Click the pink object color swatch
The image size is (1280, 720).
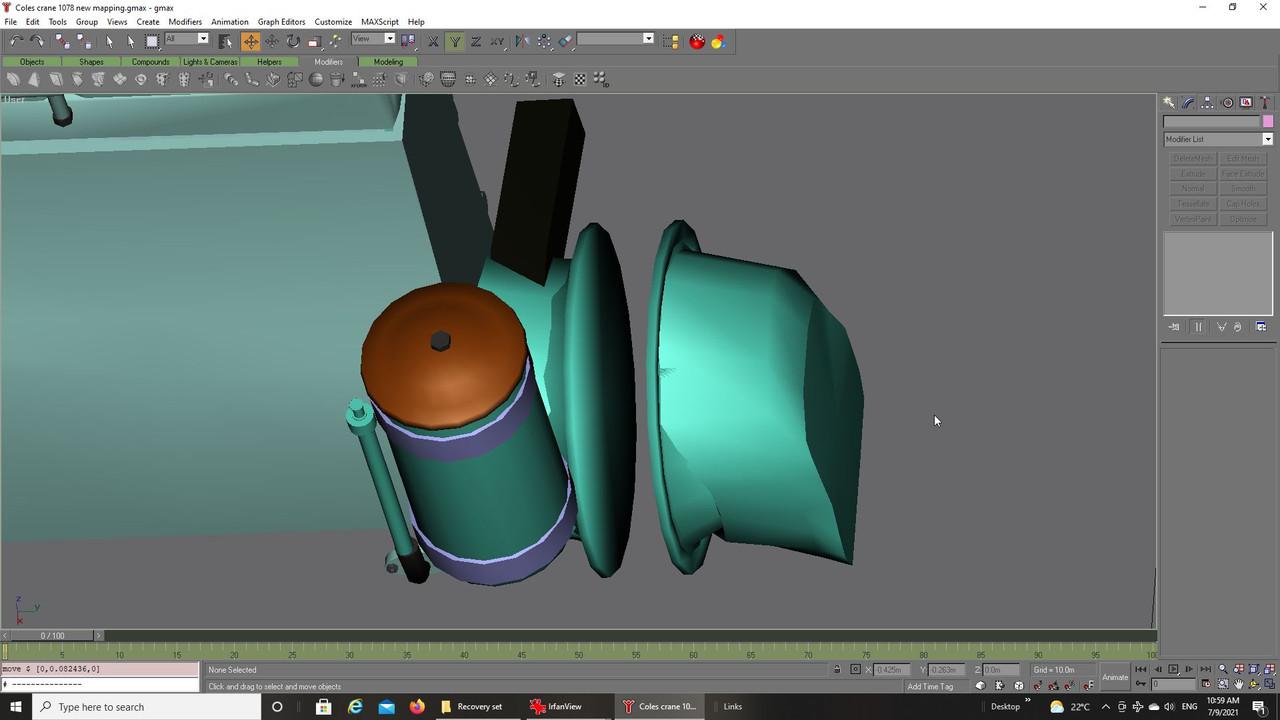1268,121
